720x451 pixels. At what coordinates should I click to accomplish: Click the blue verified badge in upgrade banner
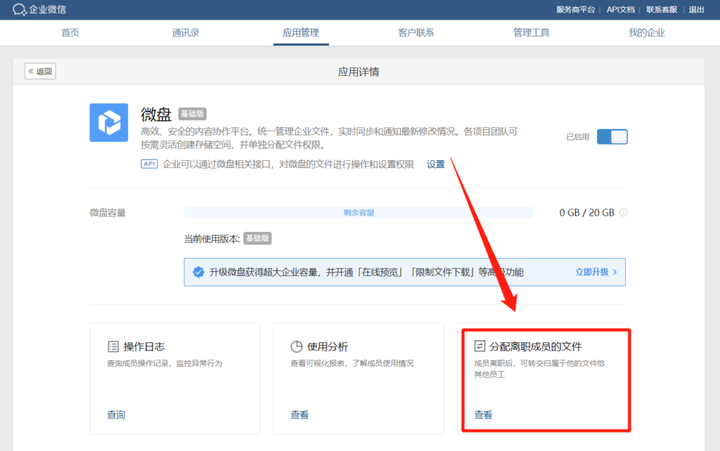click(x=198, y=272)
